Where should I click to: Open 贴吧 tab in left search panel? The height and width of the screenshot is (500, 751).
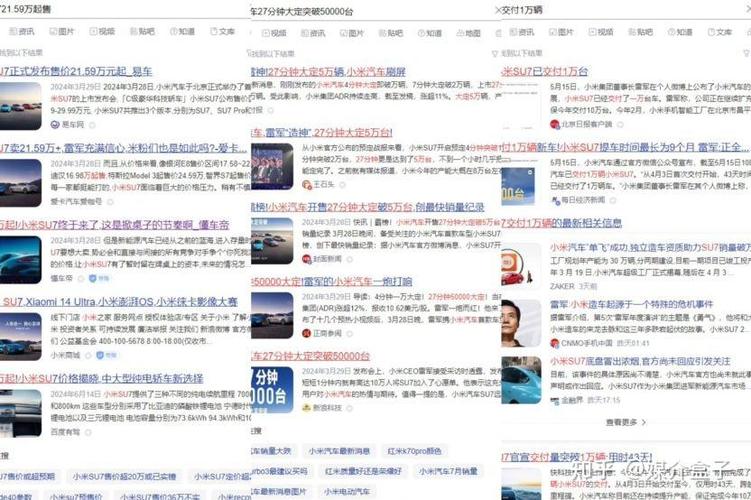[x=142, y=32]
